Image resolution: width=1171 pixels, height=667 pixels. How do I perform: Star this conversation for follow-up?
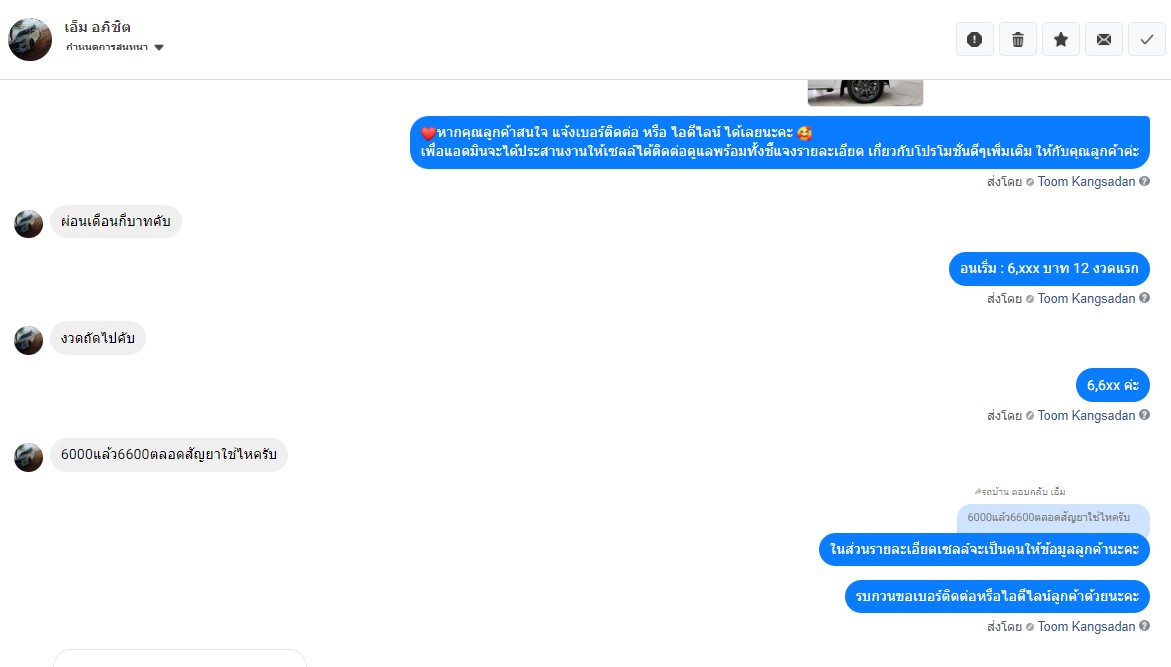1060,40
